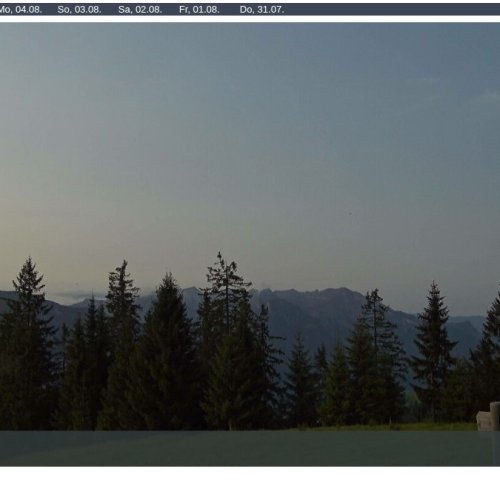Choose the Do, 31.07. date tab

pyautogui.click(x=262, y=10)
